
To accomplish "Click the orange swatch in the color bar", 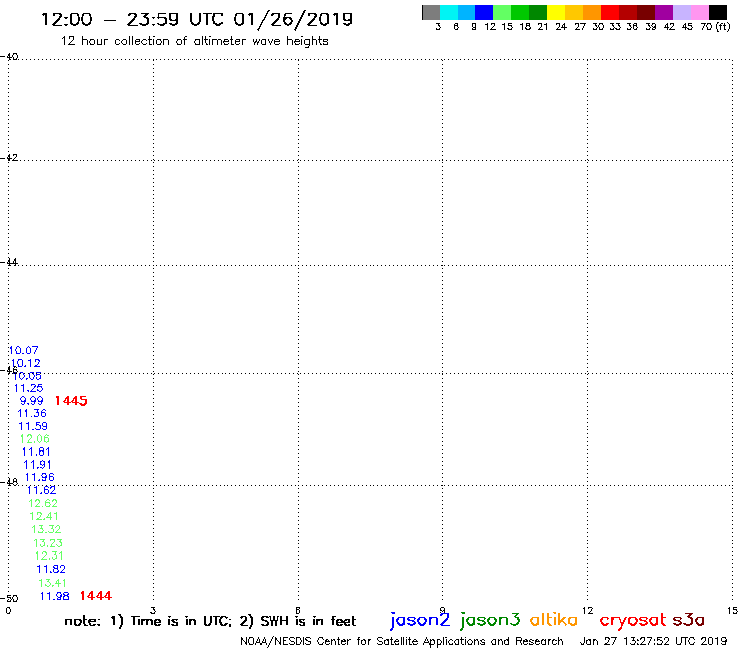I will (592, 12).
